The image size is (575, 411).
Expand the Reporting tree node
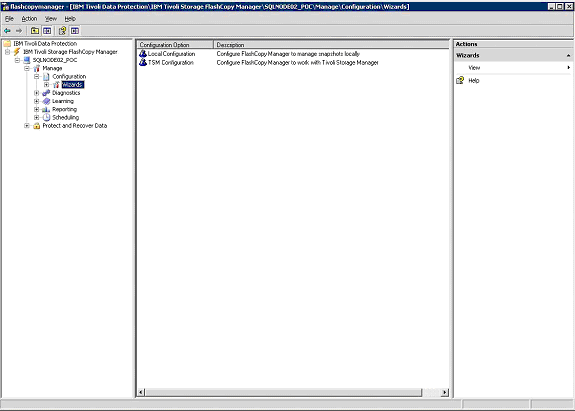(x=37, y=109)
